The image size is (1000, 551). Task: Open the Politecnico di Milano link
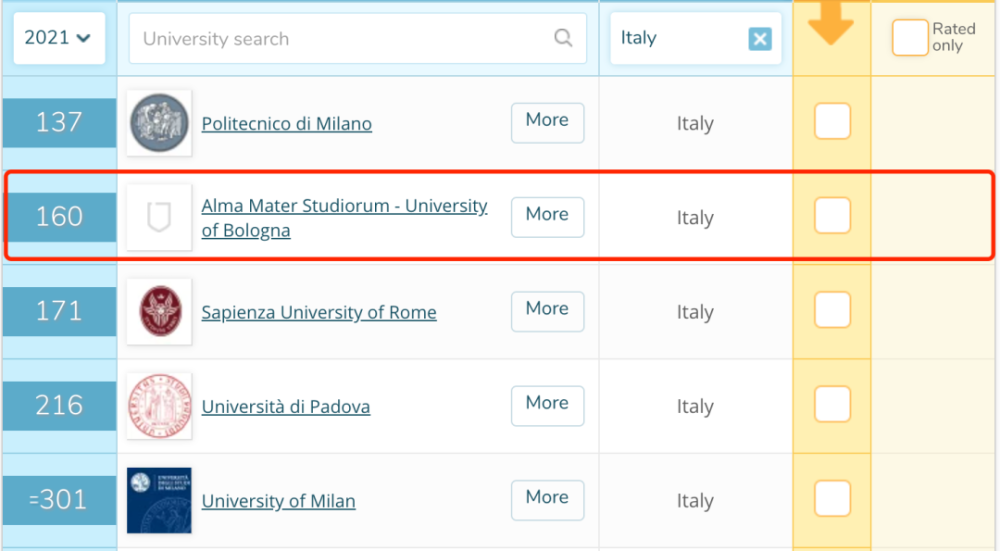click(x=286, y=123)
